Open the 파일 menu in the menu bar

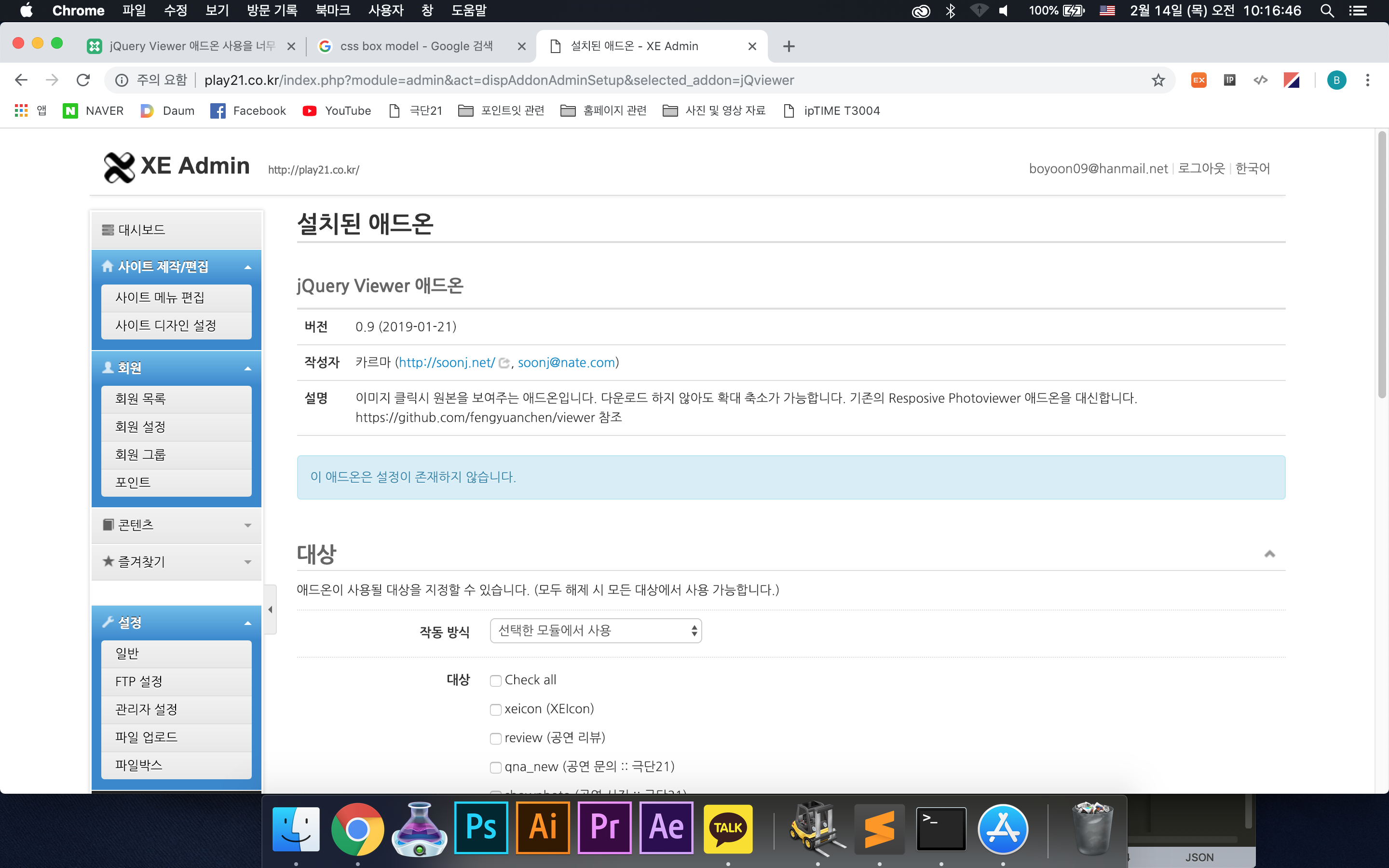(134, 10)
